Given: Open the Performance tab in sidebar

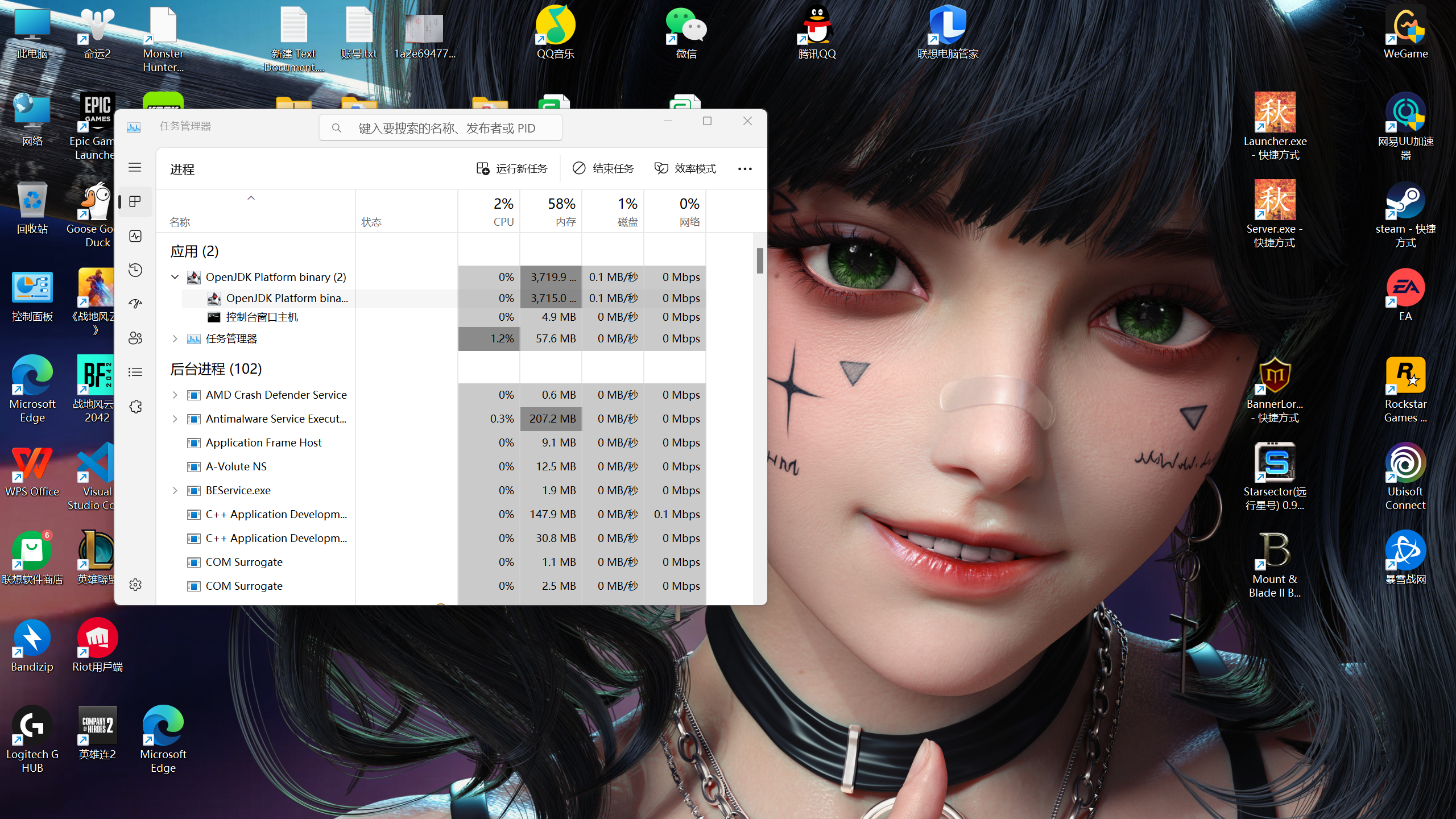Looking at the screenshot, I should click(135, 236).
